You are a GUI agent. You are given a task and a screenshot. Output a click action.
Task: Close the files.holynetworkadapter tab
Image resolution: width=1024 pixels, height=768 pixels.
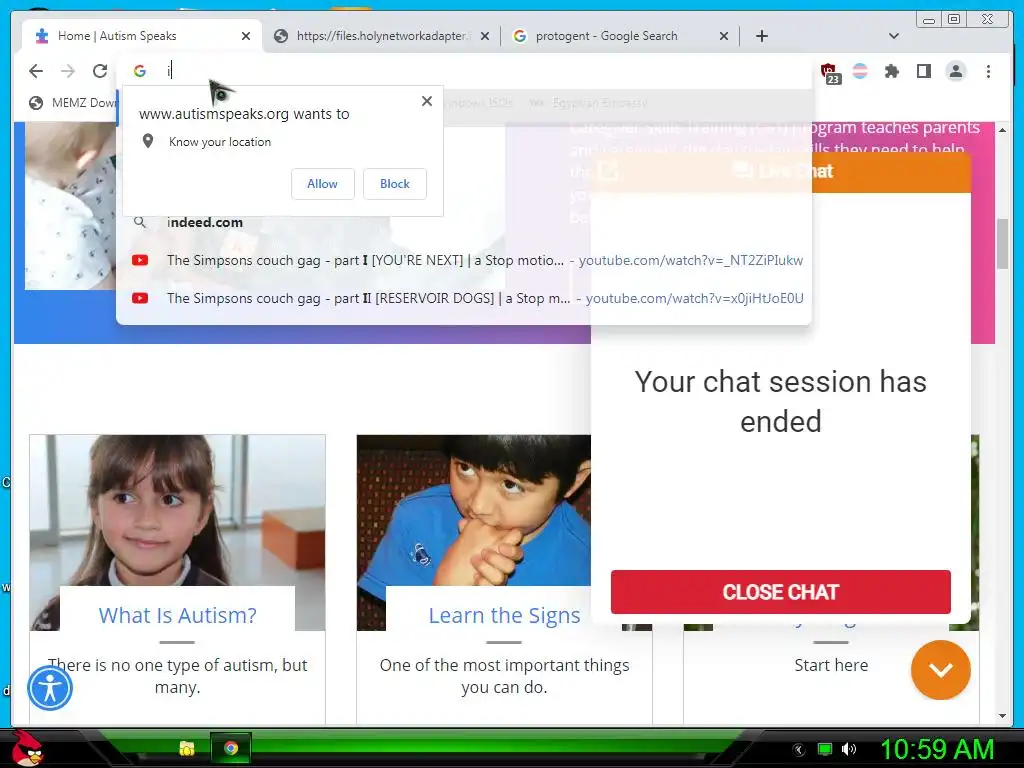tap(485, 36)
